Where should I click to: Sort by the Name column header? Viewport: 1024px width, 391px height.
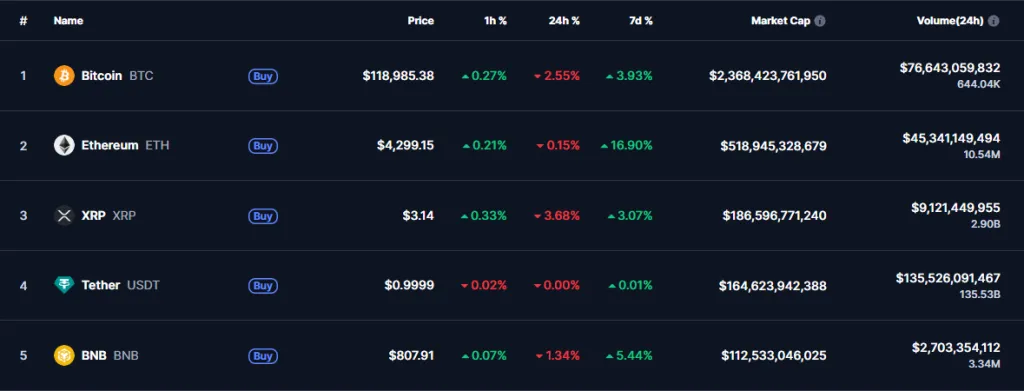coord(68,21)
